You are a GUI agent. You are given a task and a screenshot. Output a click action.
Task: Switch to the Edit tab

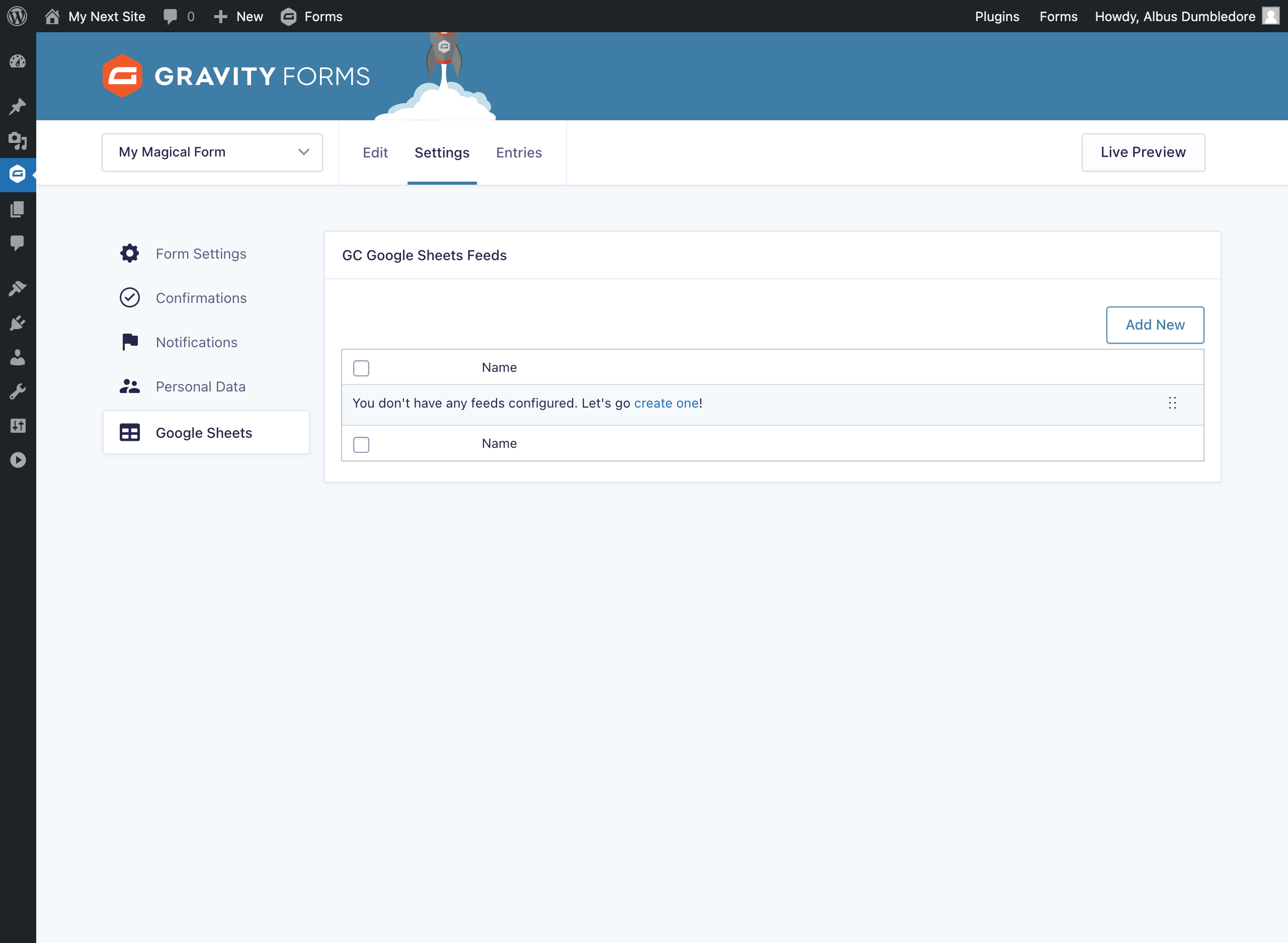click(375, 152)
